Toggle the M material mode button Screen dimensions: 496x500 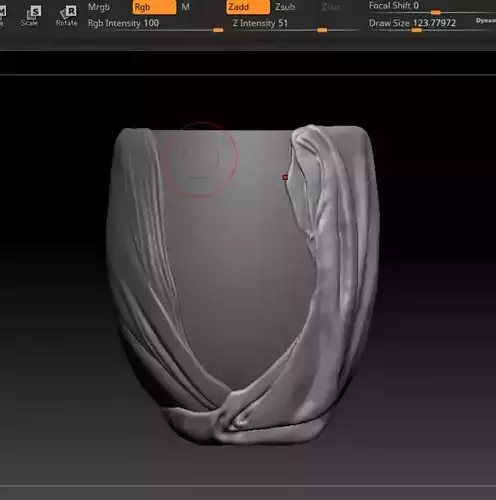[186, 7]
